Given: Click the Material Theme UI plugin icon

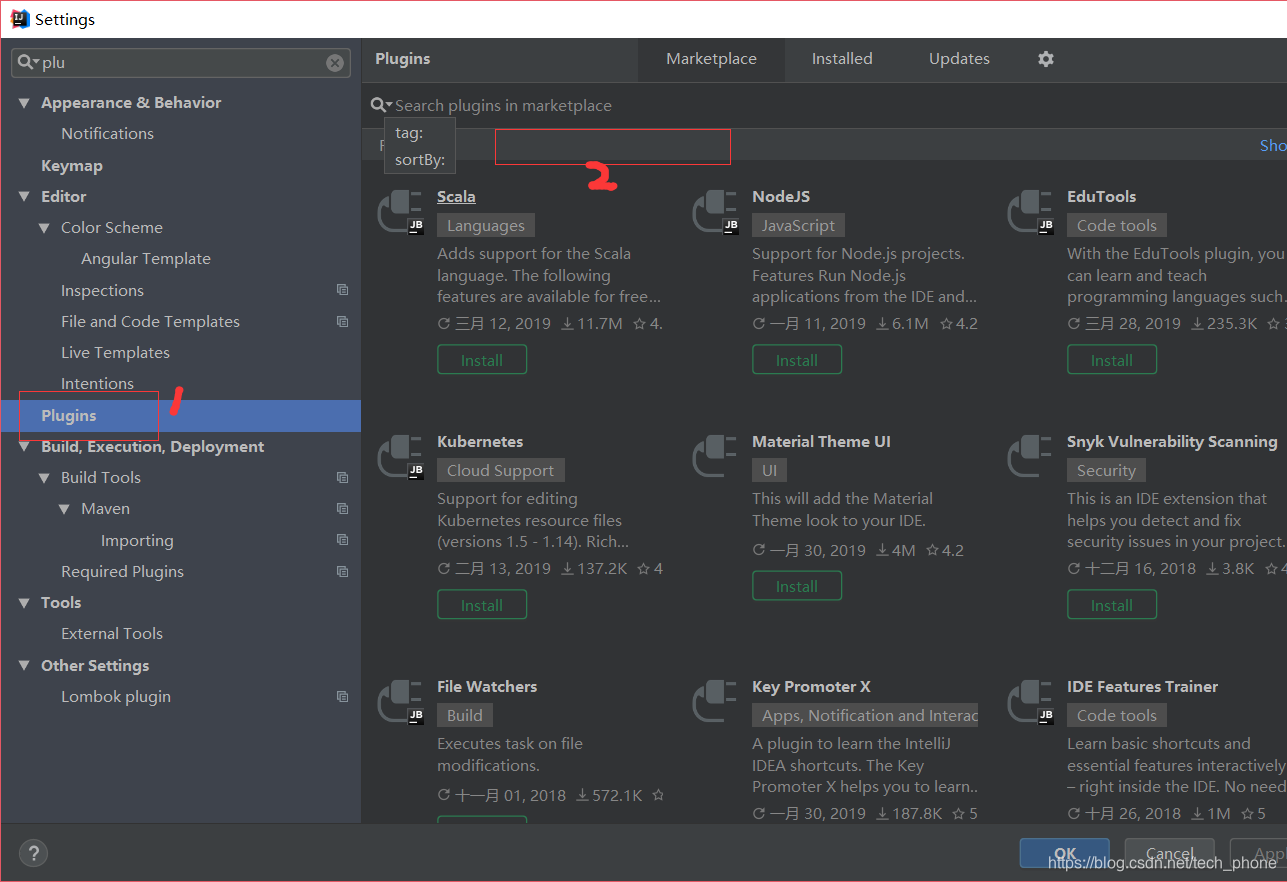Looking at the screenshot, I should (x=715, y=458).
